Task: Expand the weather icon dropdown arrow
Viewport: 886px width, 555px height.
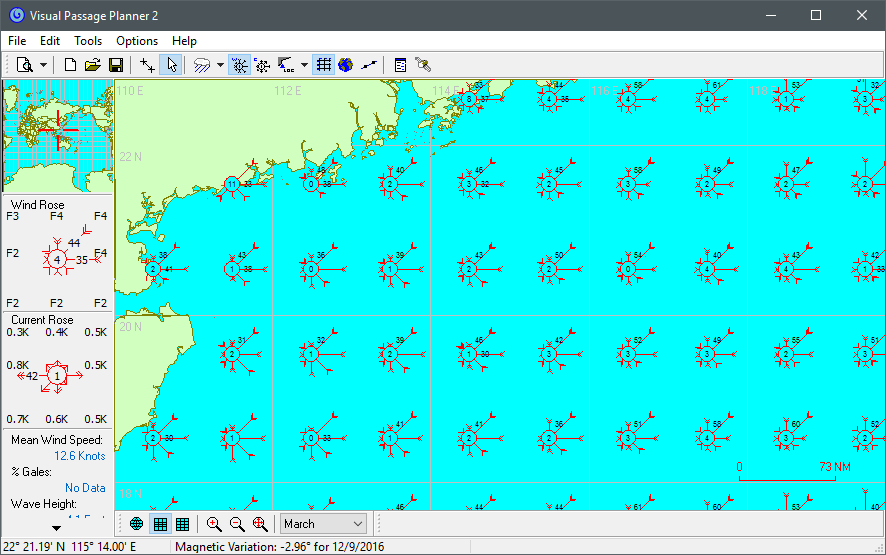Action: click(220, 65)
